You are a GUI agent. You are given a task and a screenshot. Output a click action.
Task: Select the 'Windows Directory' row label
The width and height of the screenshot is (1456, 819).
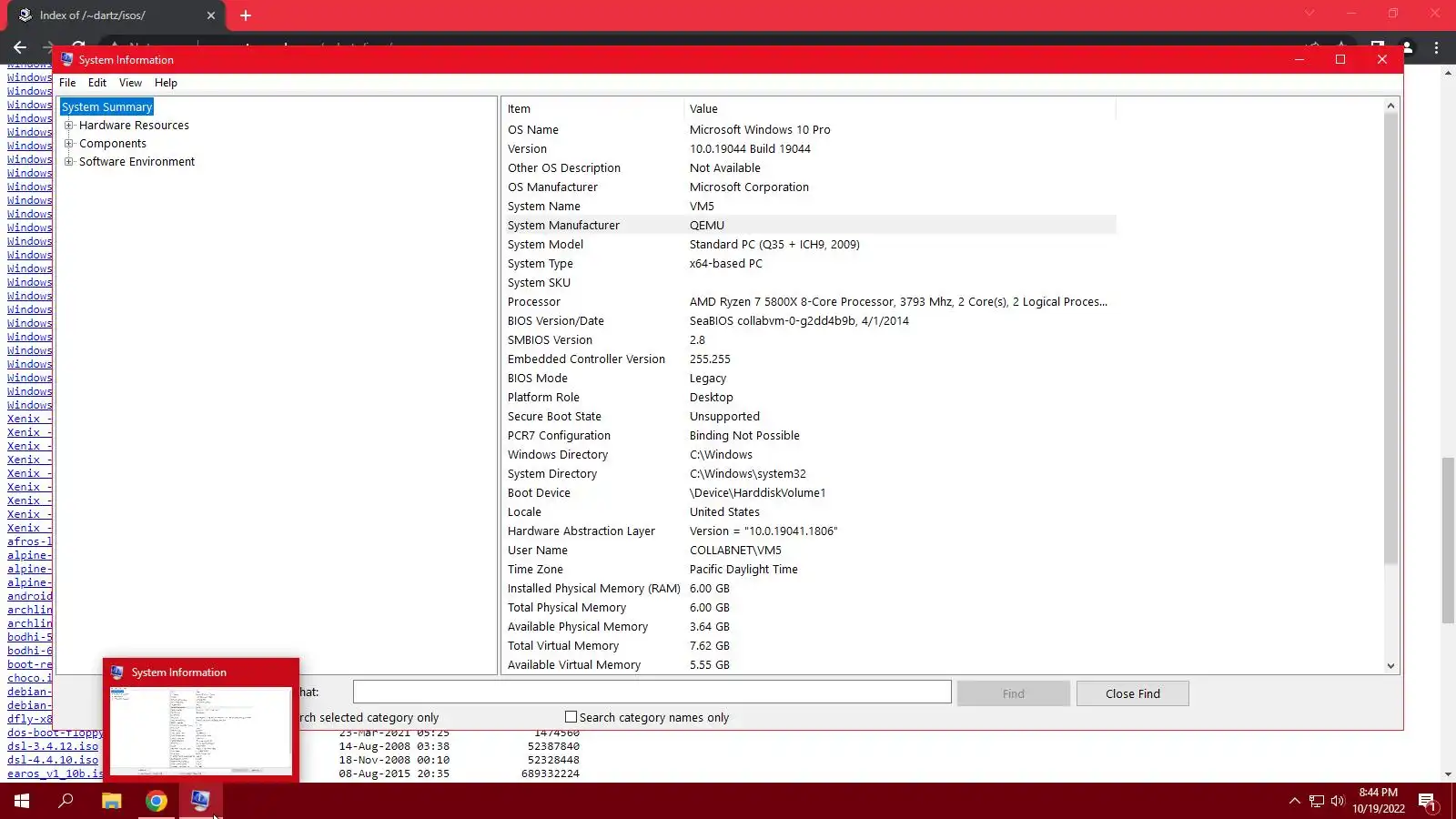(558, 455)
